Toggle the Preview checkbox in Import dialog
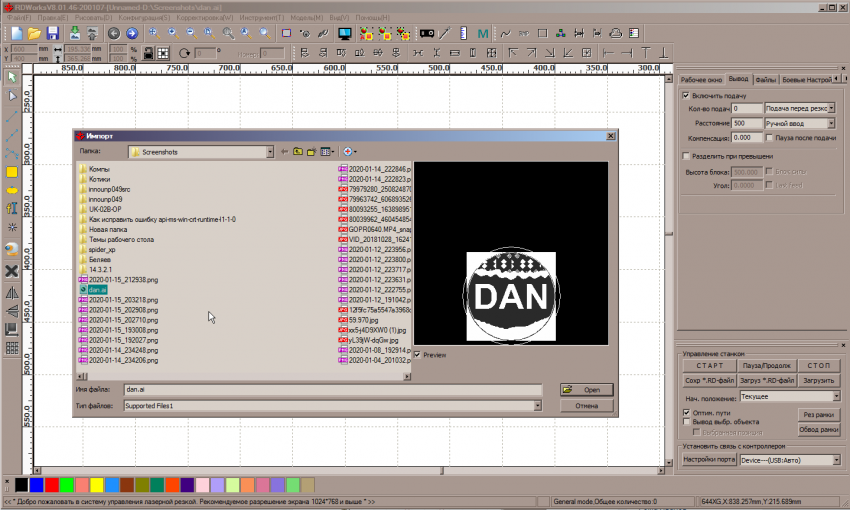The width and height of the screenshot is (850, 510). (418, 354)
